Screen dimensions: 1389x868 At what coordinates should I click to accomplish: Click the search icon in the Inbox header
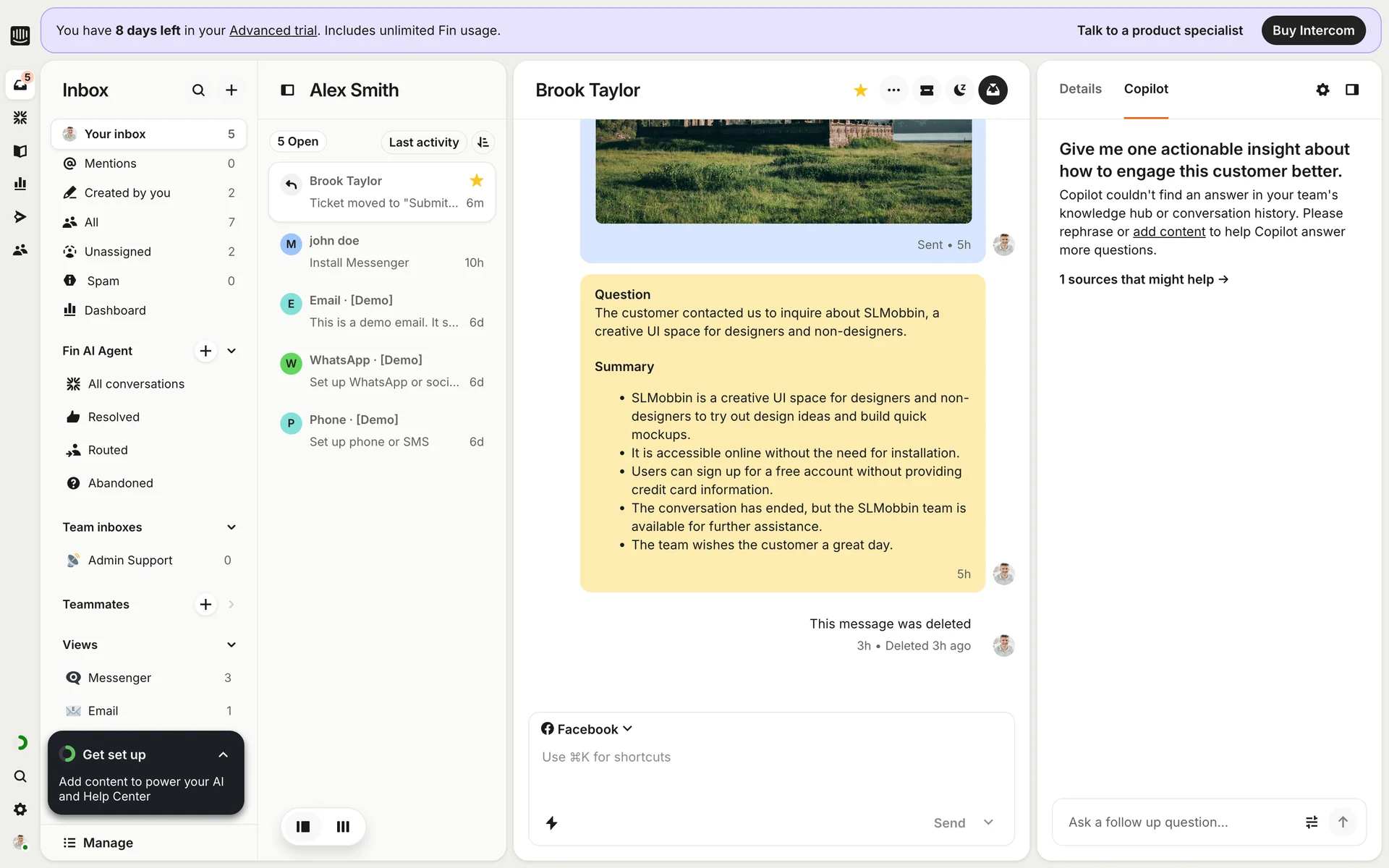(198, 90)
